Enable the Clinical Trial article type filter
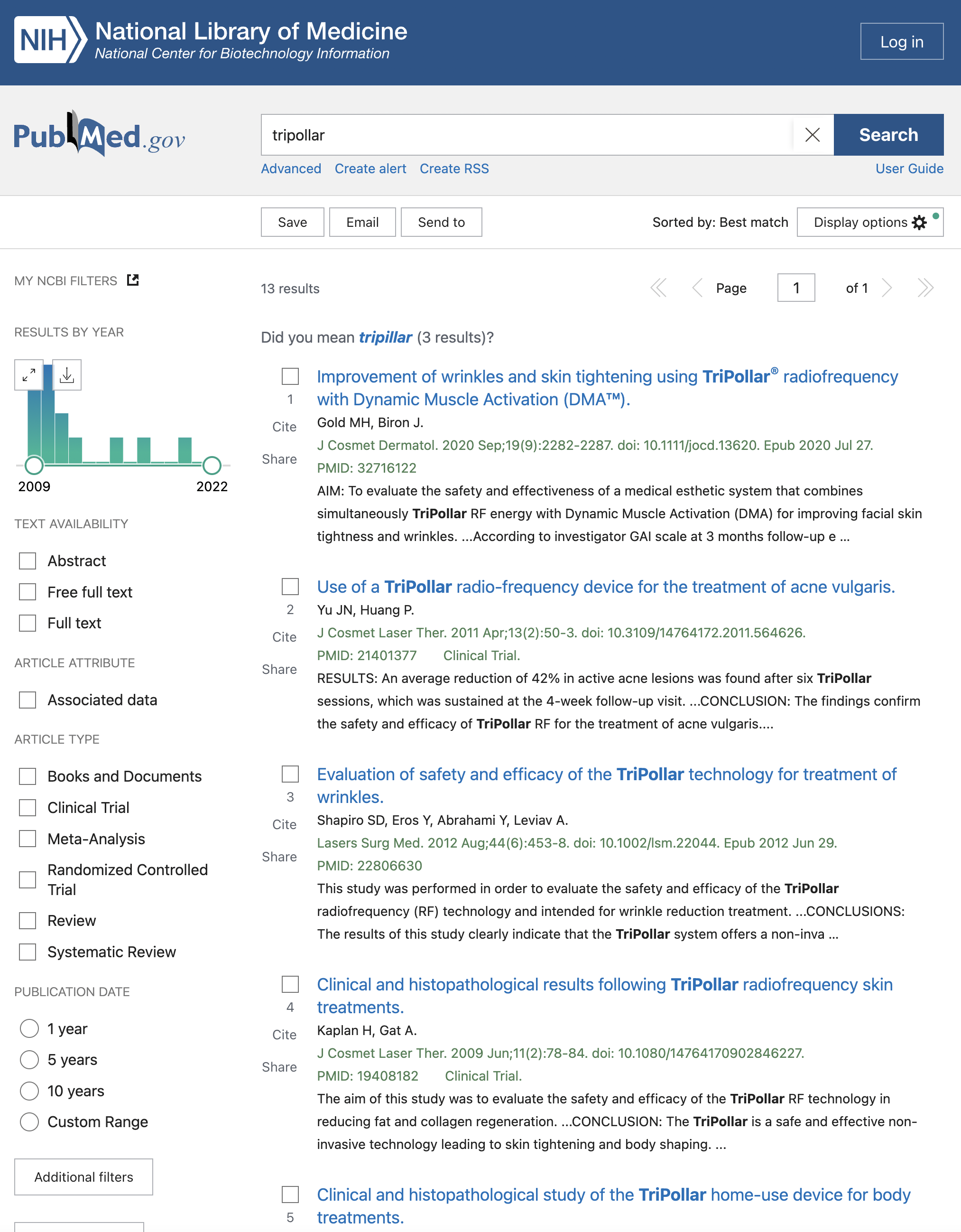Viewport: 961px width, 1232px height. coord(28,807)
